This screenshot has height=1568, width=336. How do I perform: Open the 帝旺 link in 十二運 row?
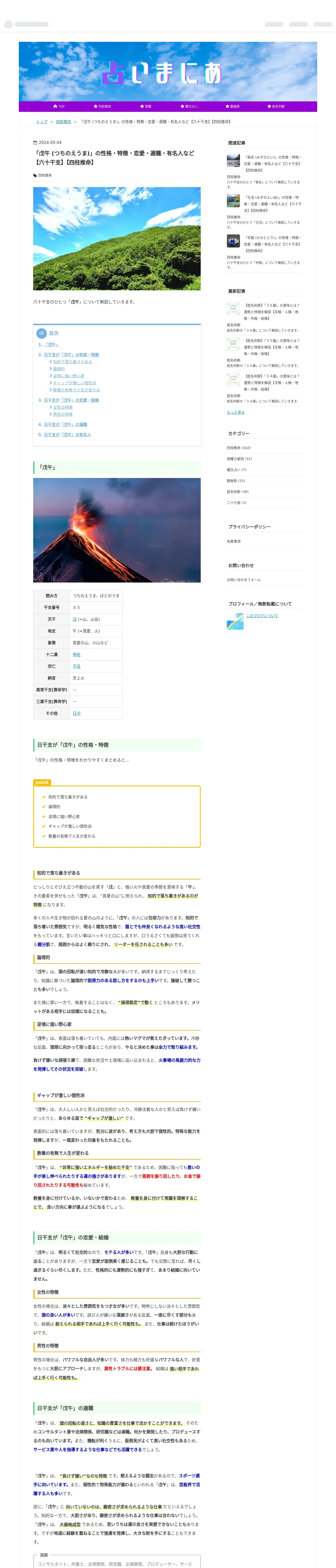[x=77, y=654]
